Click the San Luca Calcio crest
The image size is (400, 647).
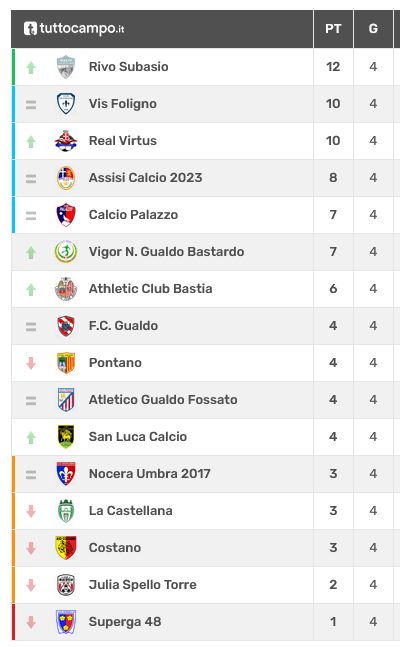66,437
